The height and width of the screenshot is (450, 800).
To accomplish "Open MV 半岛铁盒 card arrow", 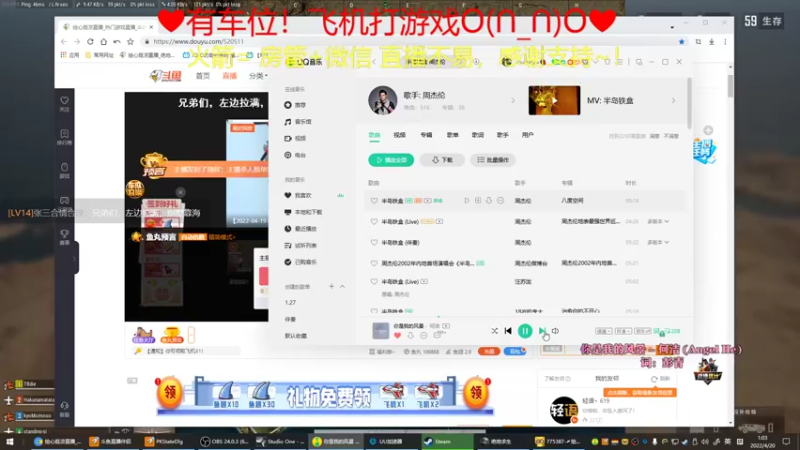I will tap(673, 101).
